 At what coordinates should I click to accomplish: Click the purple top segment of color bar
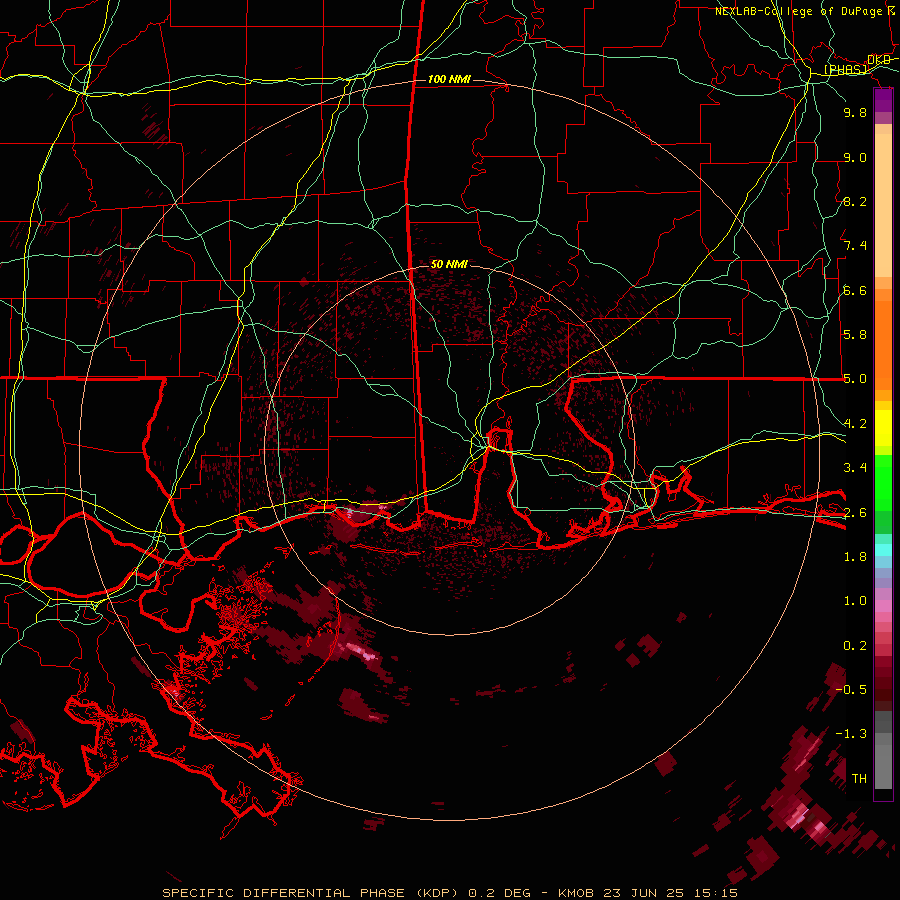tap(883, 100)
